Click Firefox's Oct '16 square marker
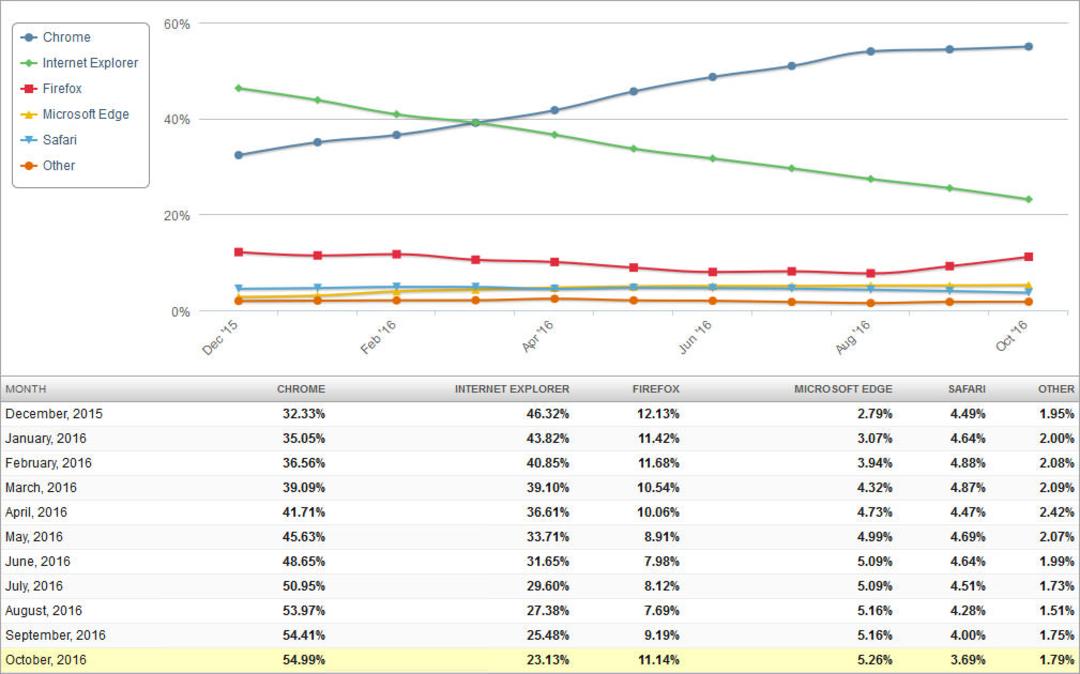The width and height of the screenshot is (1080, 674). coord(1028,257)
